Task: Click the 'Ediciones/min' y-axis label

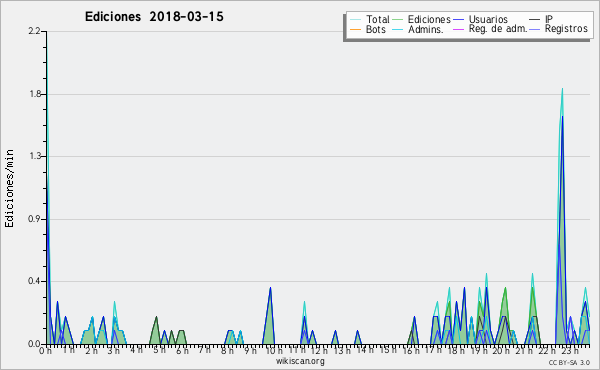Action: [9, 188]
